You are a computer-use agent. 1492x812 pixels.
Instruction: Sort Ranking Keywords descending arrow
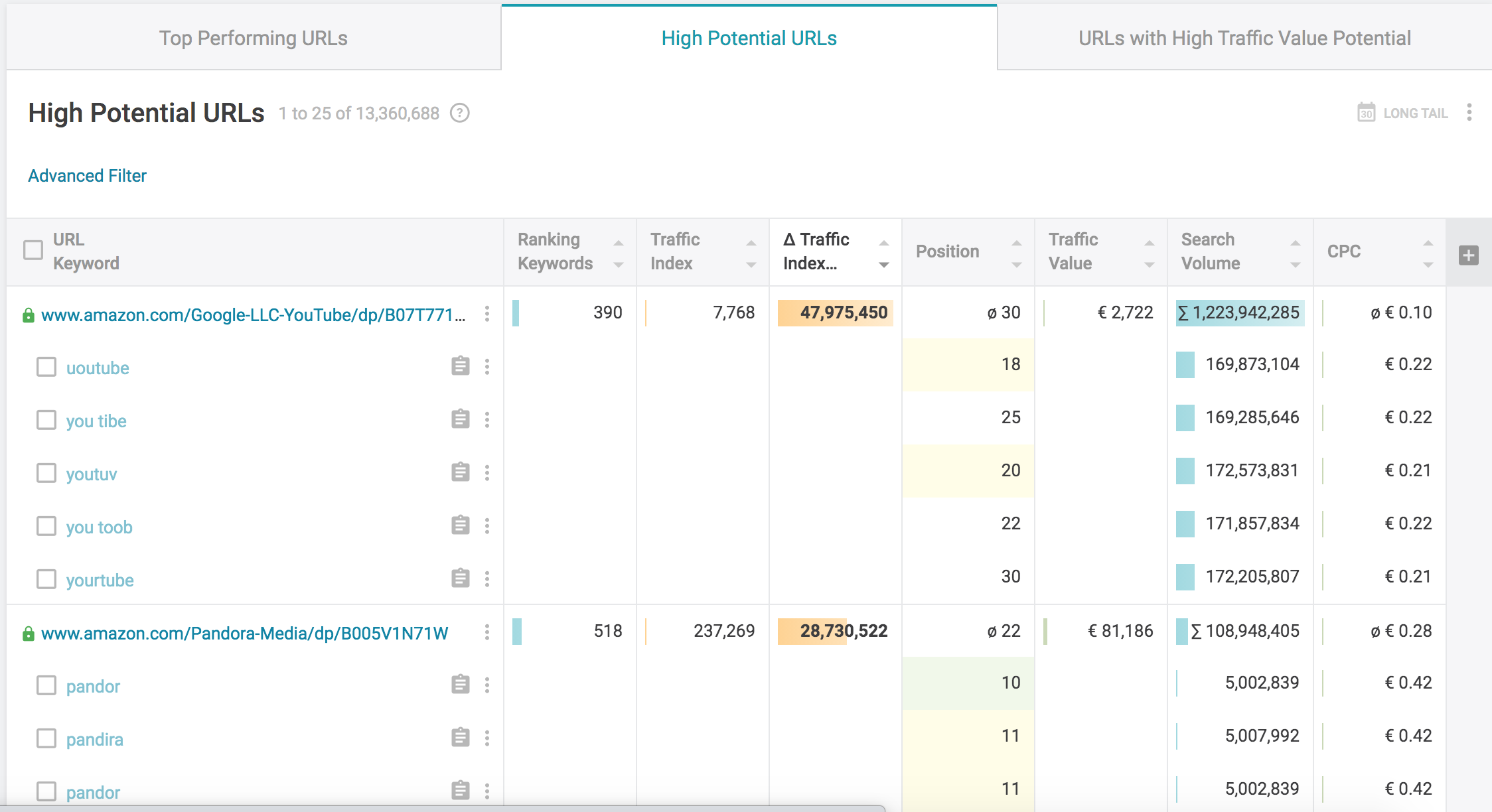(619, 265)
